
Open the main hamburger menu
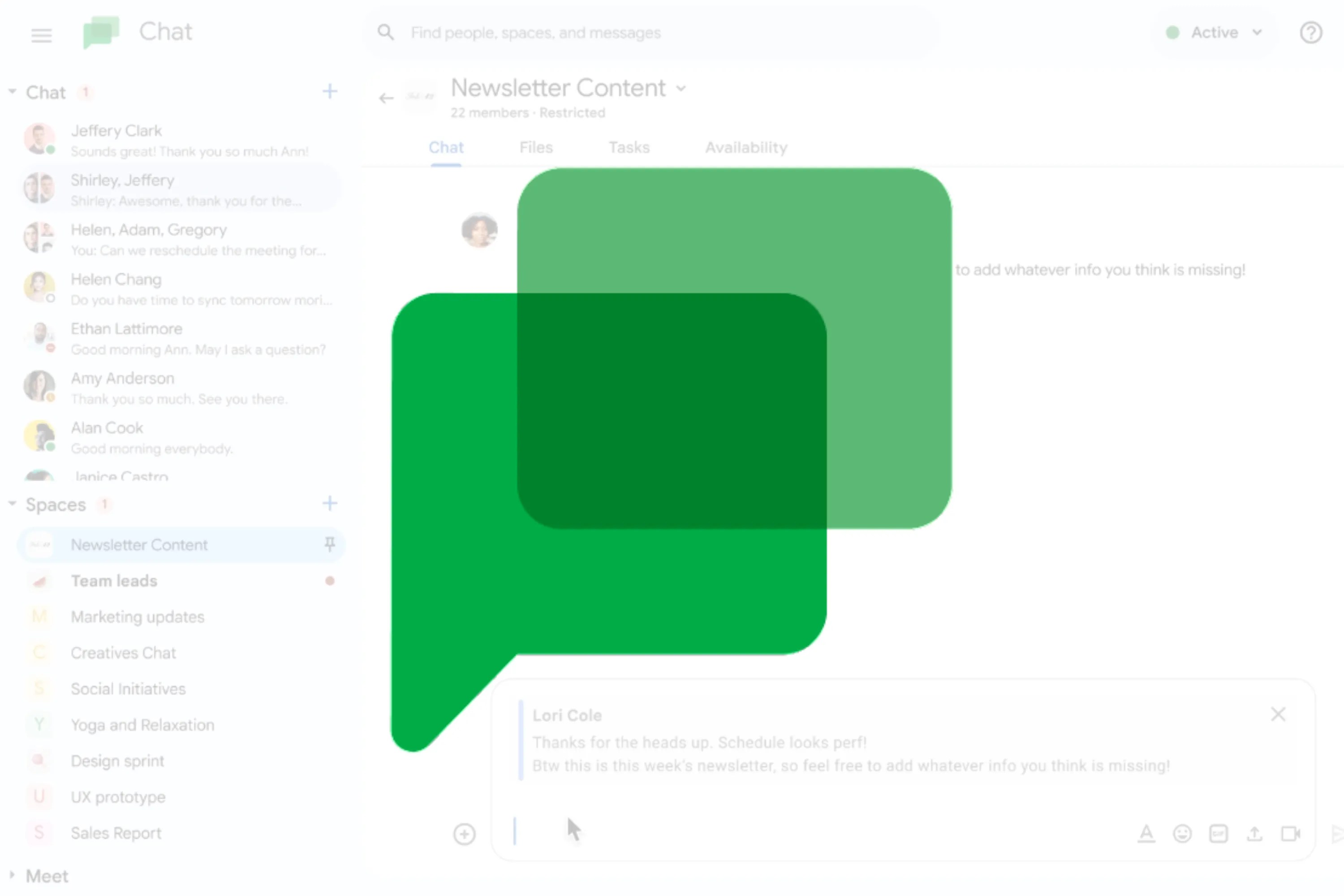point(41,35)
